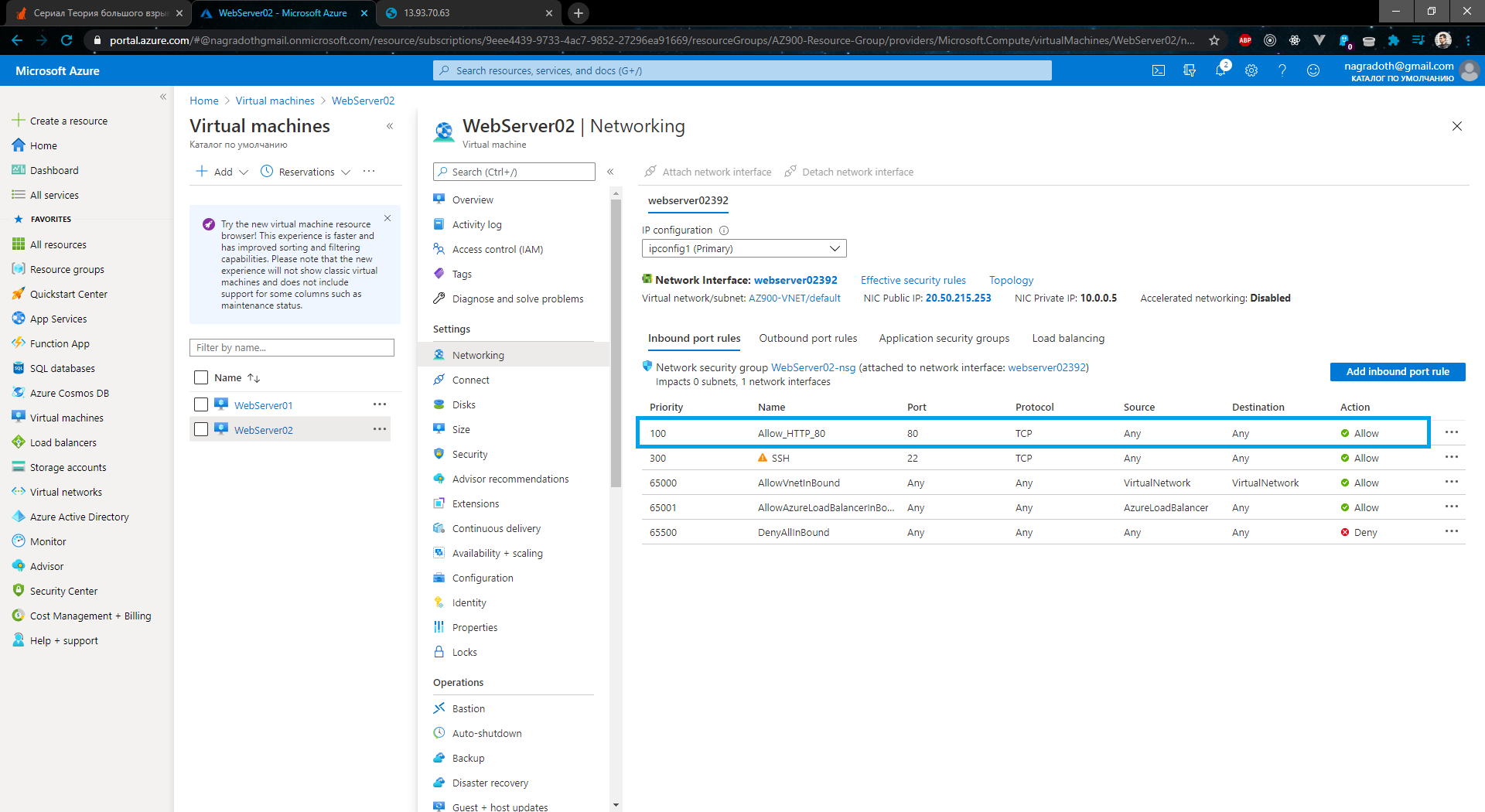Open Effective security rules link
The image size is (1485, 812).
pyautogui.click(x=913, y=280)
